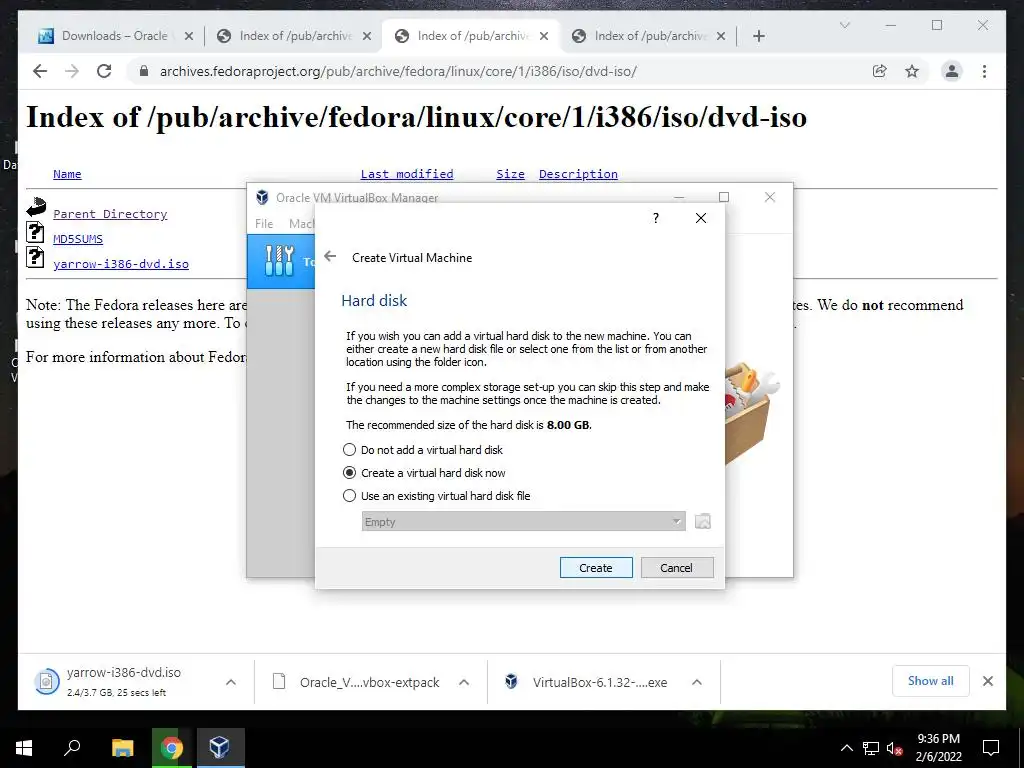
Task: Open the Parent Directory link
Action: coord(110,214)
